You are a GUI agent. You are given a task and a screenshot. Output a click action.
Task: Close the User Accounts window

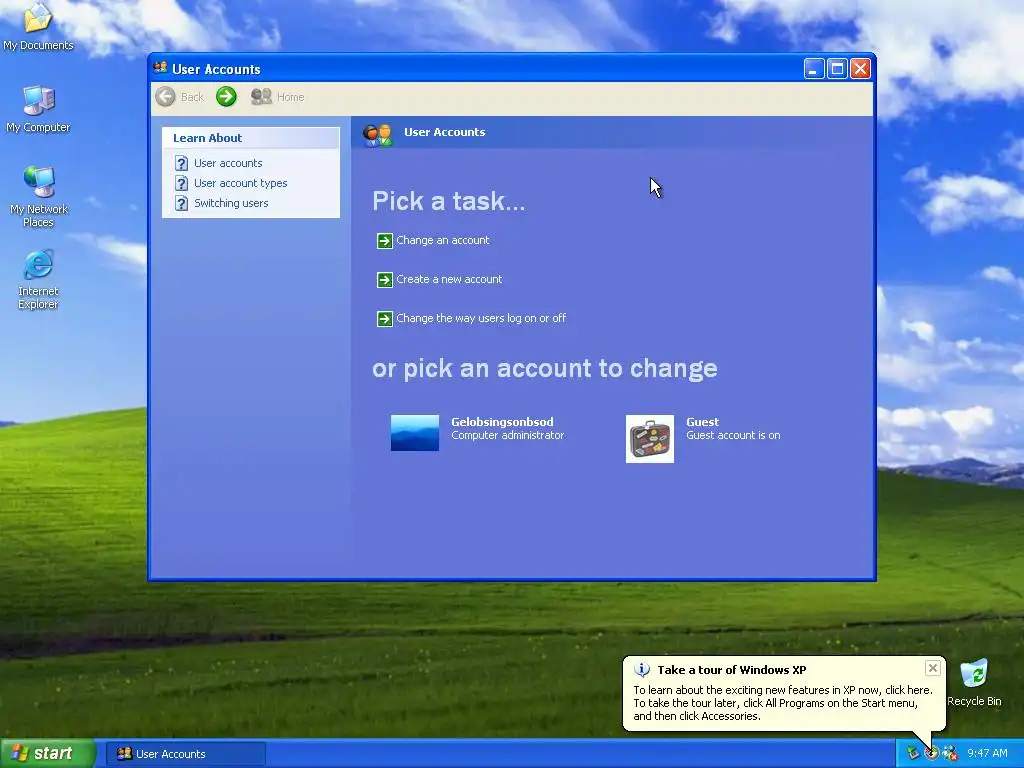(861, 69)
